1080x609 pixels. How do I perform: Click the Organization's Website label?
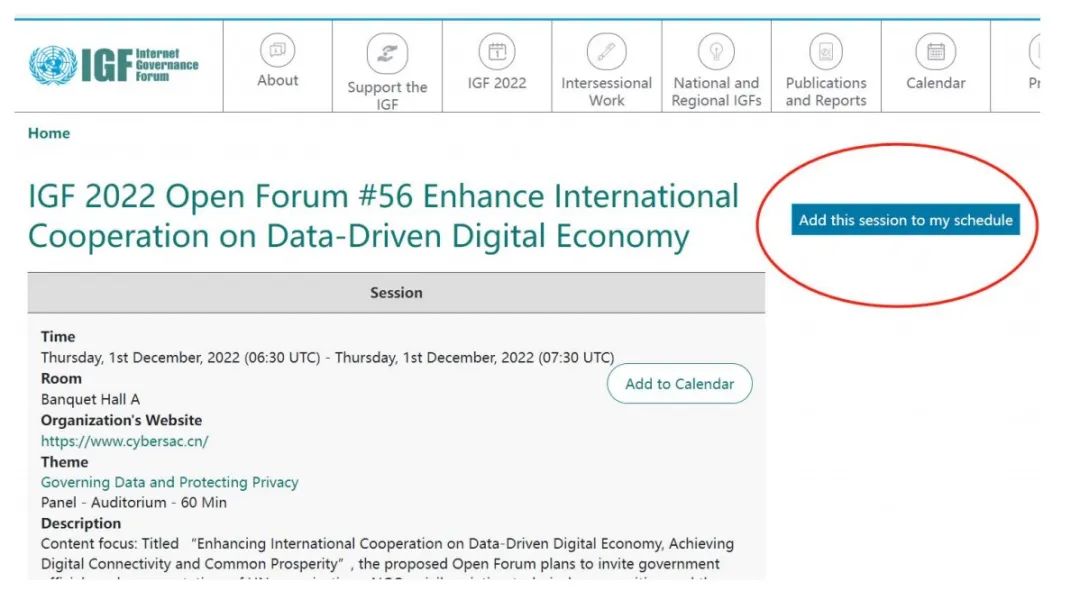click(x=121, y=420)
